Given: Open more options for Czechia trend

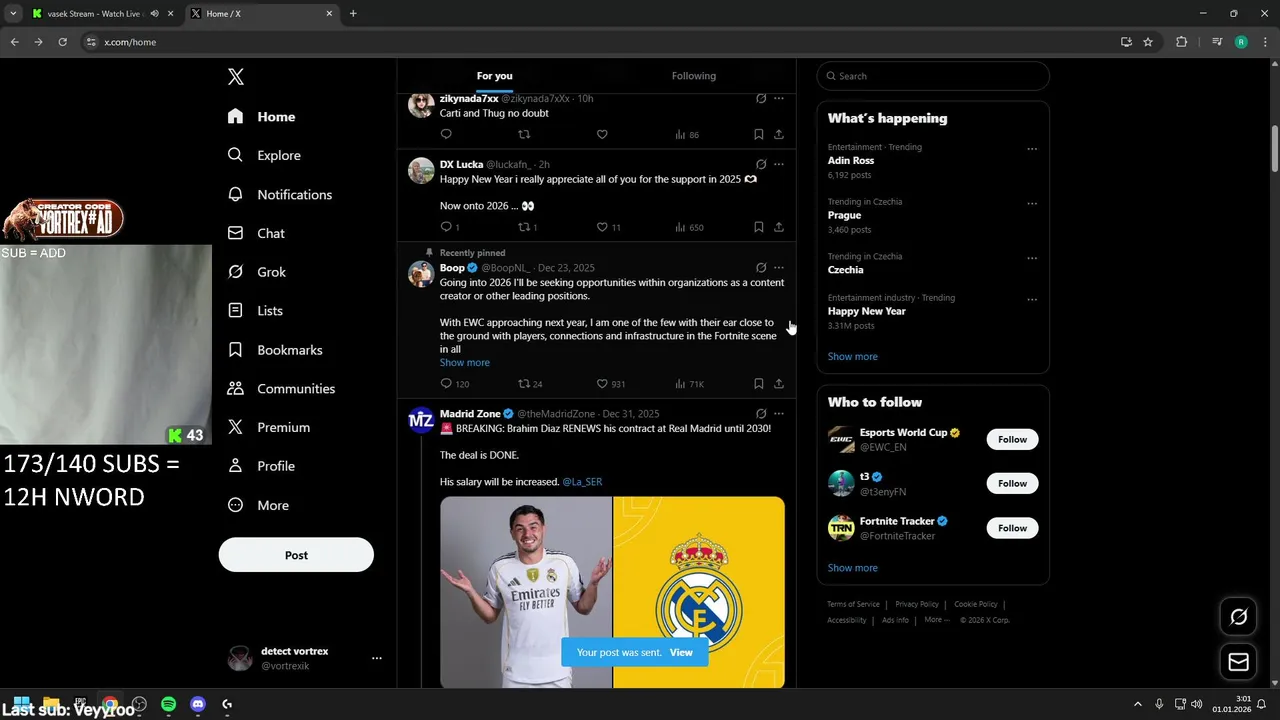Looking at the screenshot, I should click(x=1032, y=258).
